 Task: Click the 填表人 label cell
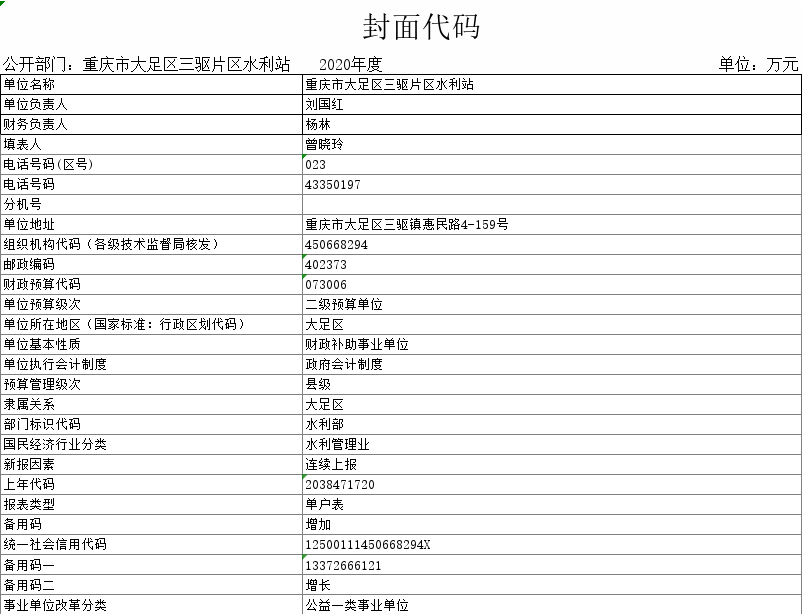click(152, 144)
